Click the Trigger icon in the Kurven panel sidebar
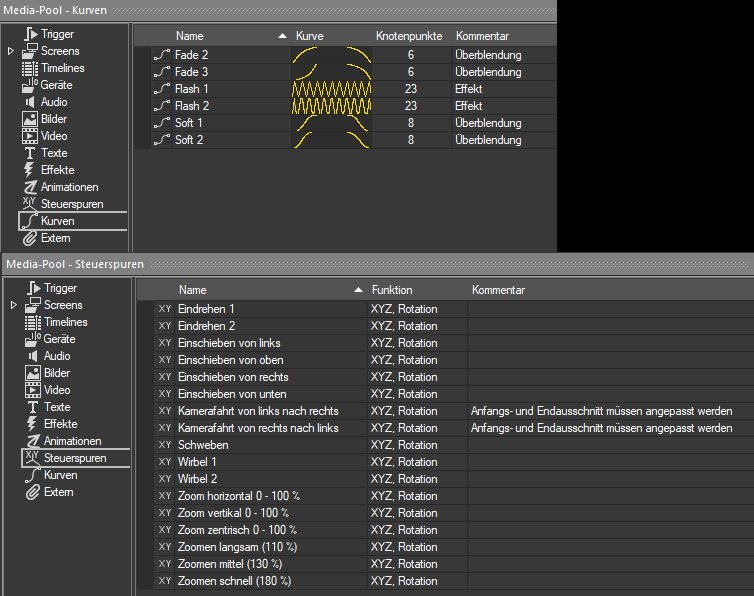This screenshot has width=754, height=596. point(30,34)
